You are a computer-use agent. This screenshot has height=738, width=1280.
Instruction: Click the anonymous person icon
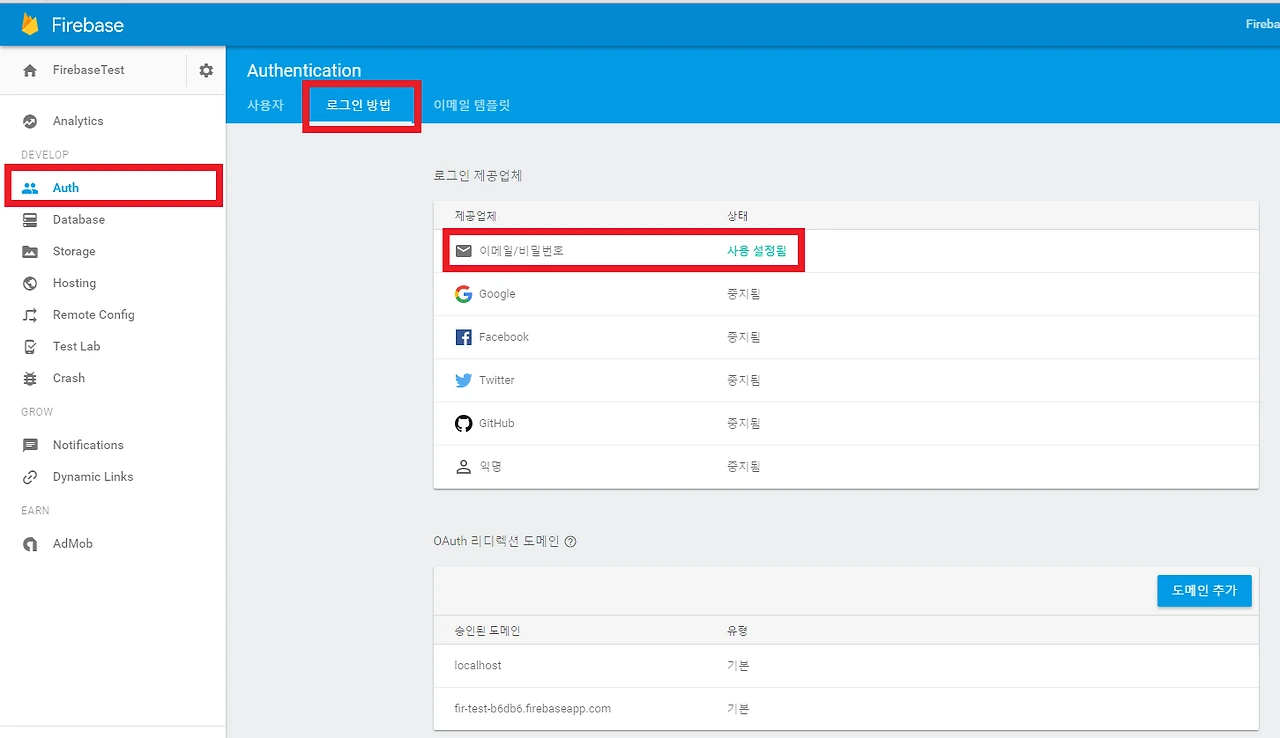(463, 466)
